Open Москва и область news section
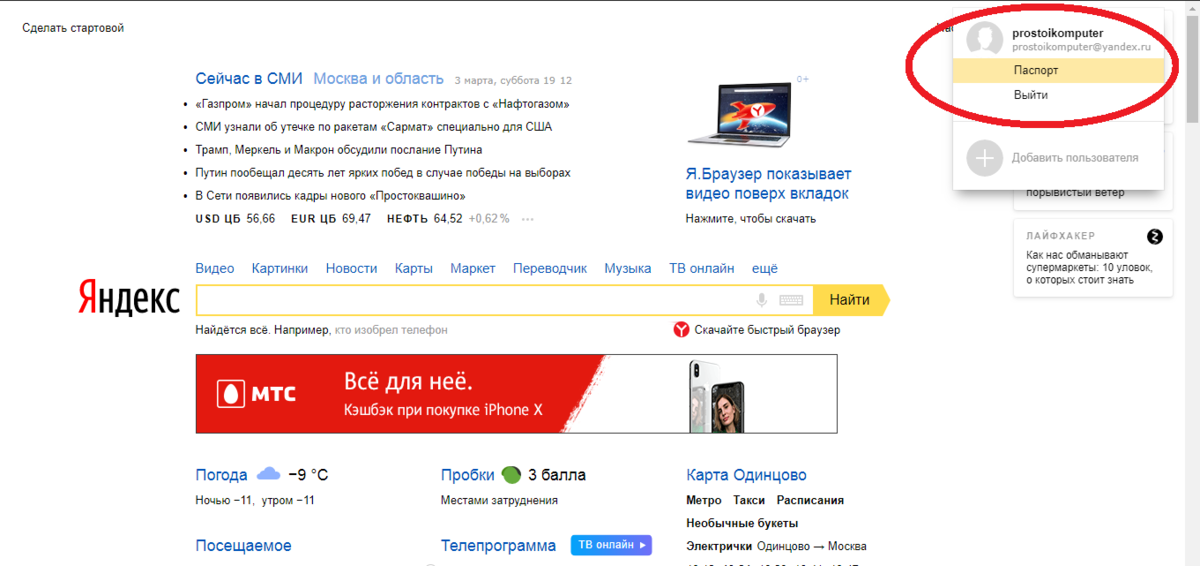Image resolution: width=1200 pixels, height=566 pixels. tap(378, 78)
